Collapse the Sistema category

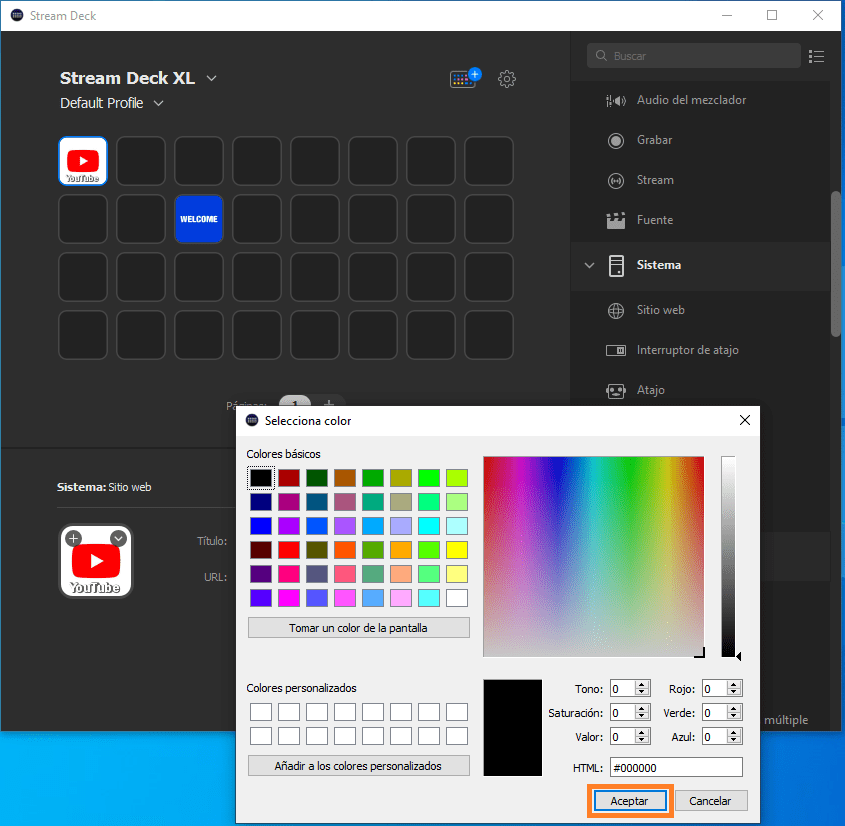(590, 265)
